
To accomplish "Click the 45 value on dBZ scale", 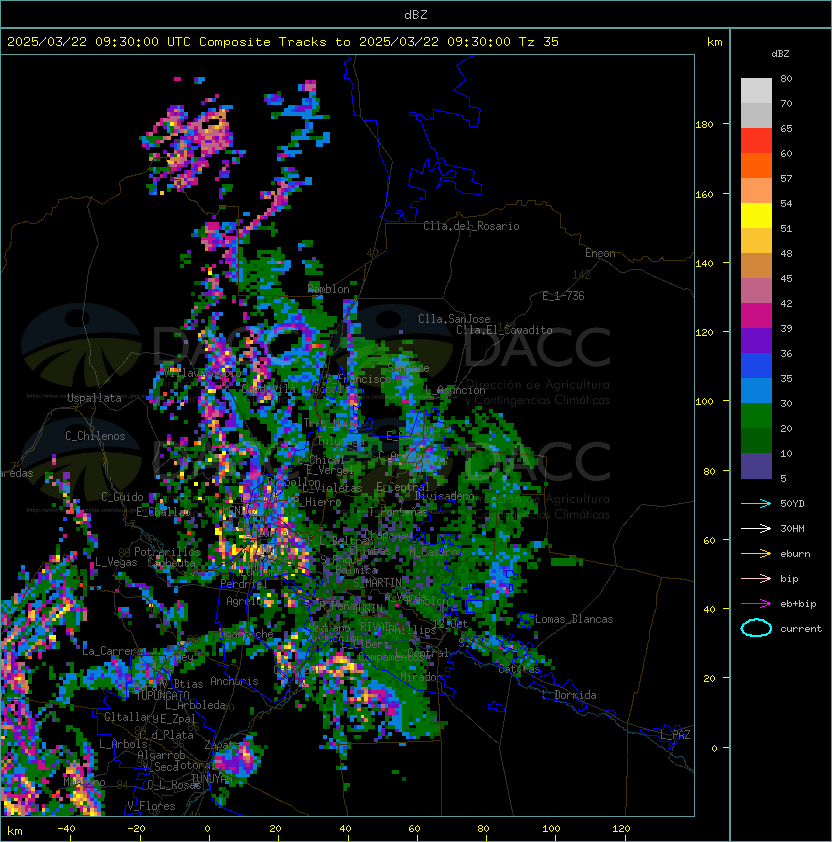I will point(786,278).
